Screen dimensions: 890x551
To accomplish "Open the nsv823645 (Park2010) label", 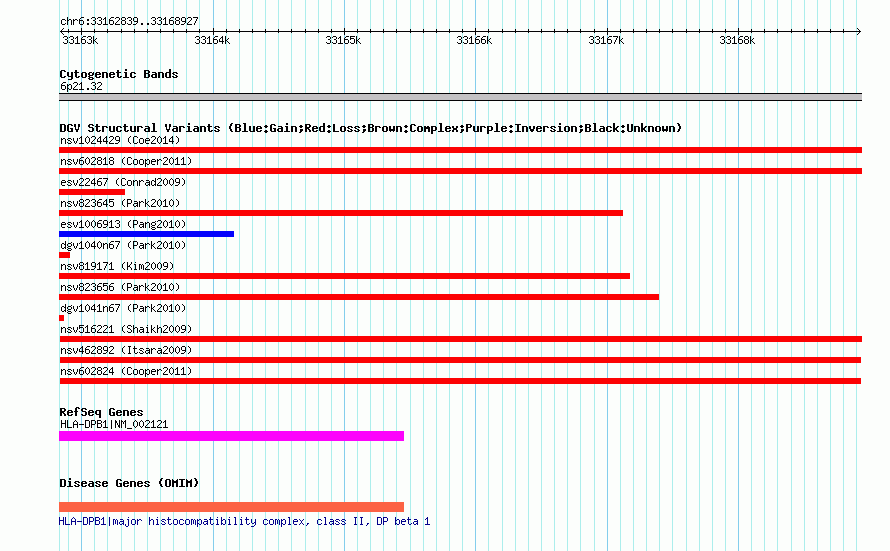I will 120,203.
